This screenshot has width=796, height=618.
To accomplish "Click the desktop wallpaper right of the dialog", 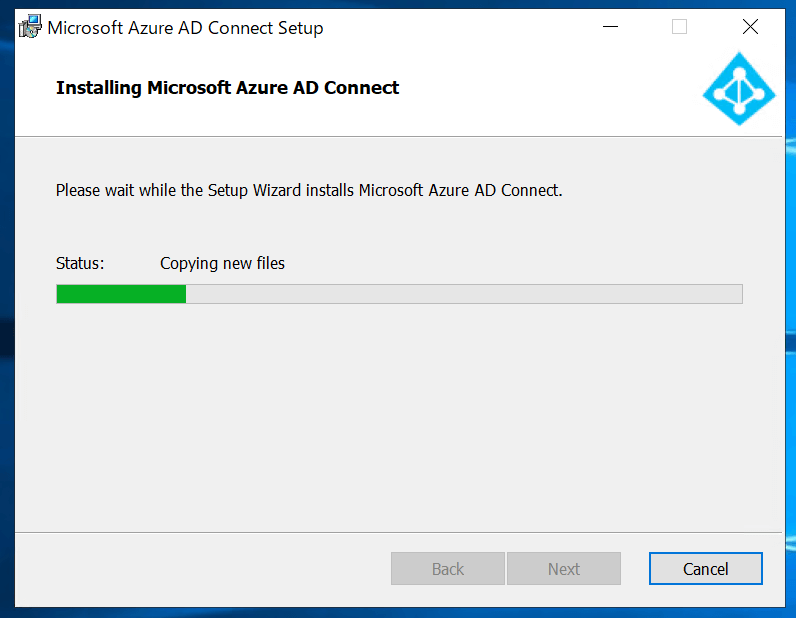I will coord(790,305).
